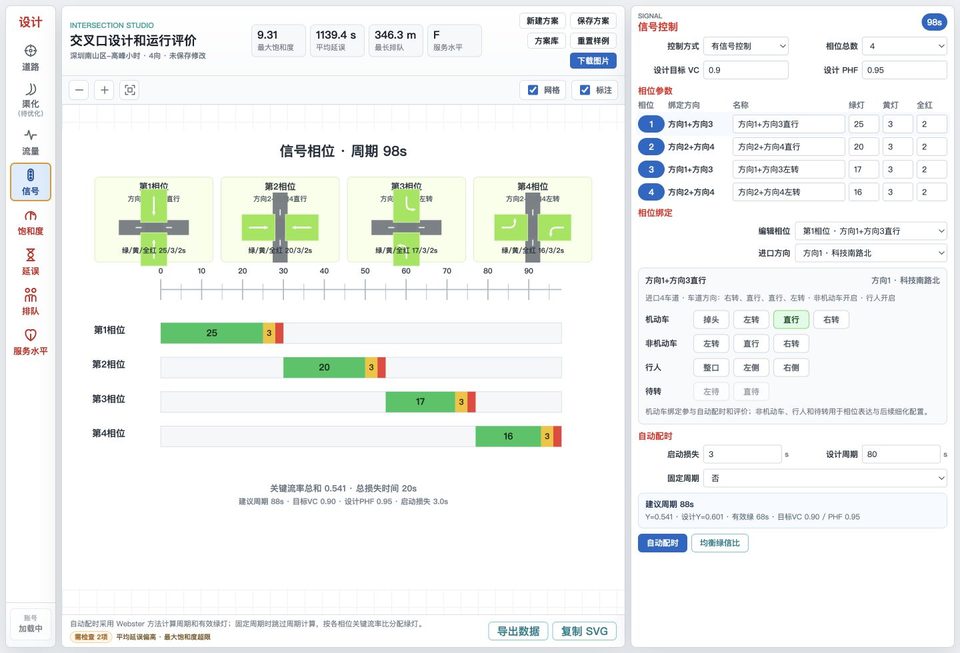The height and width of the screenshot is (653, 960).
Task: Open the 进口方向 dropdown
Action: pyautogui.click(x=871, y=253)
